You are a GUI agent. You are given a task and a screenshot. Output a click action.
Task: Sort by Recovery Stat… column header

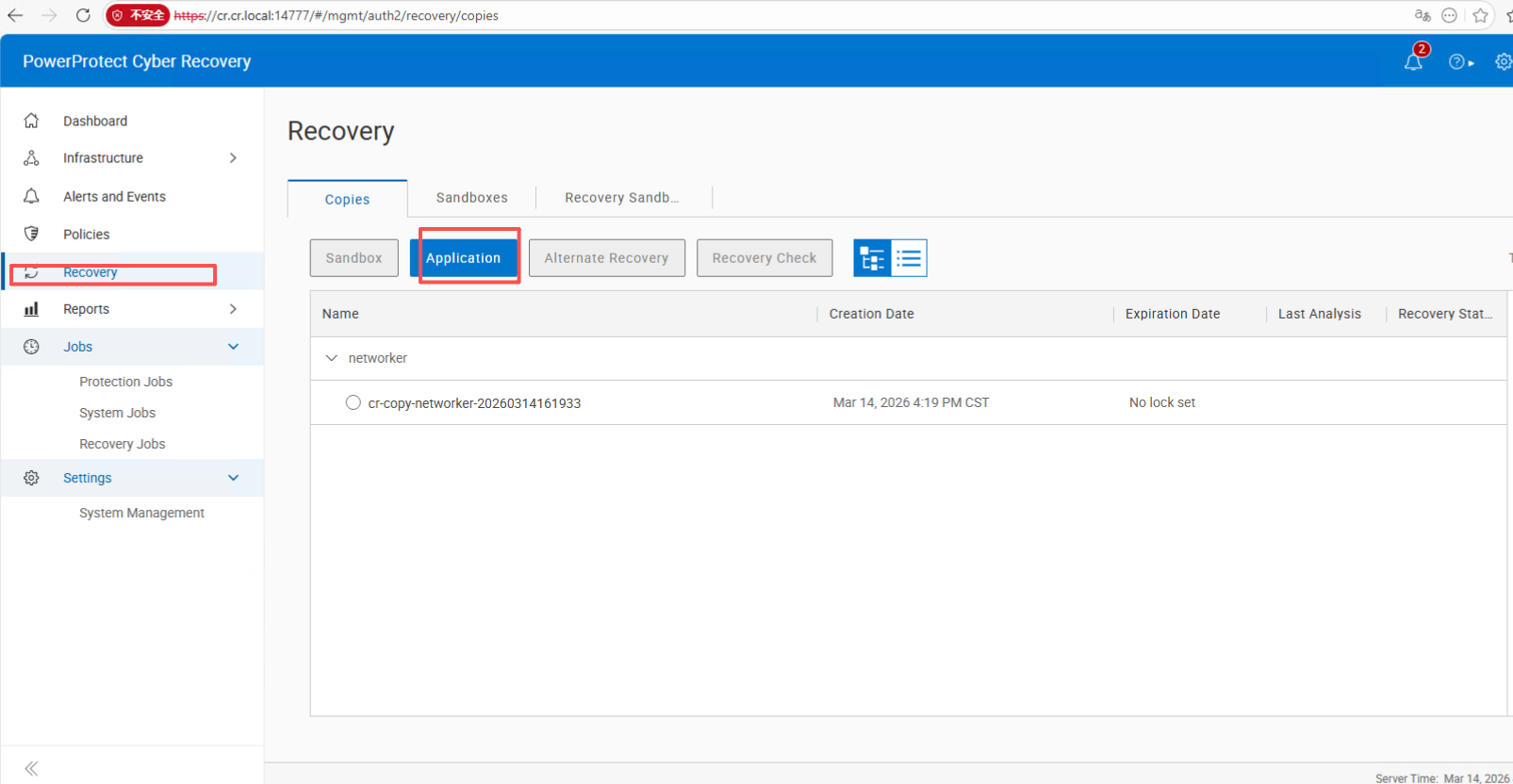coord(1445,314)
